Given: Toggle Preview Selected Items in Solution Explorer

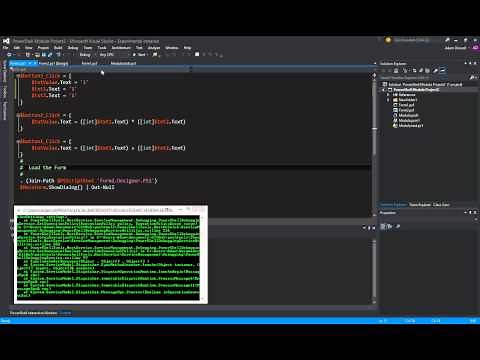Looking at the screenshot, I should (x=443, y=70).
